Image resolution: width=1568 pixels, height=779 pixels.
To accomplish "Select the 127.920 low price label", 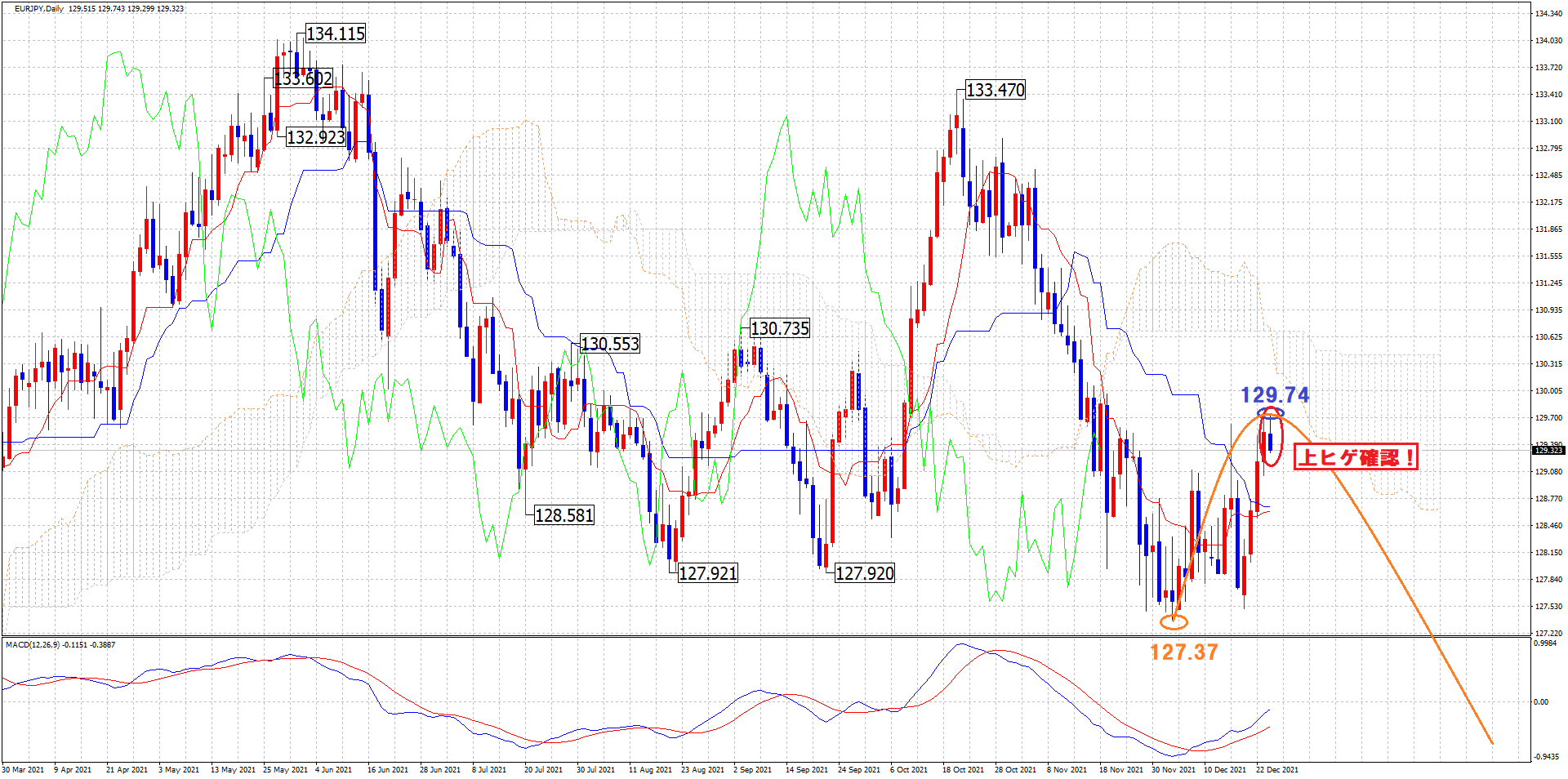I will 864,573.
